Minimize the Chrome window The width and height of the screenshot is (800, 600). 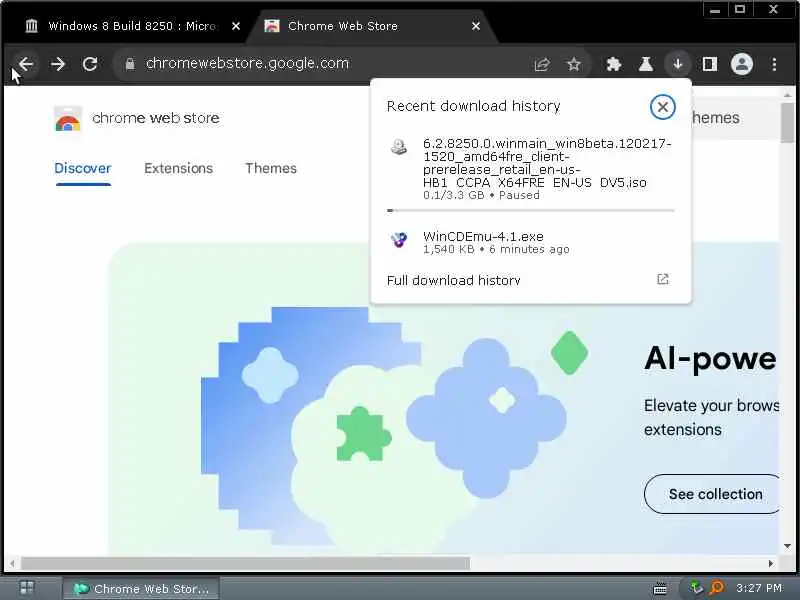click(x=715, y=10)
